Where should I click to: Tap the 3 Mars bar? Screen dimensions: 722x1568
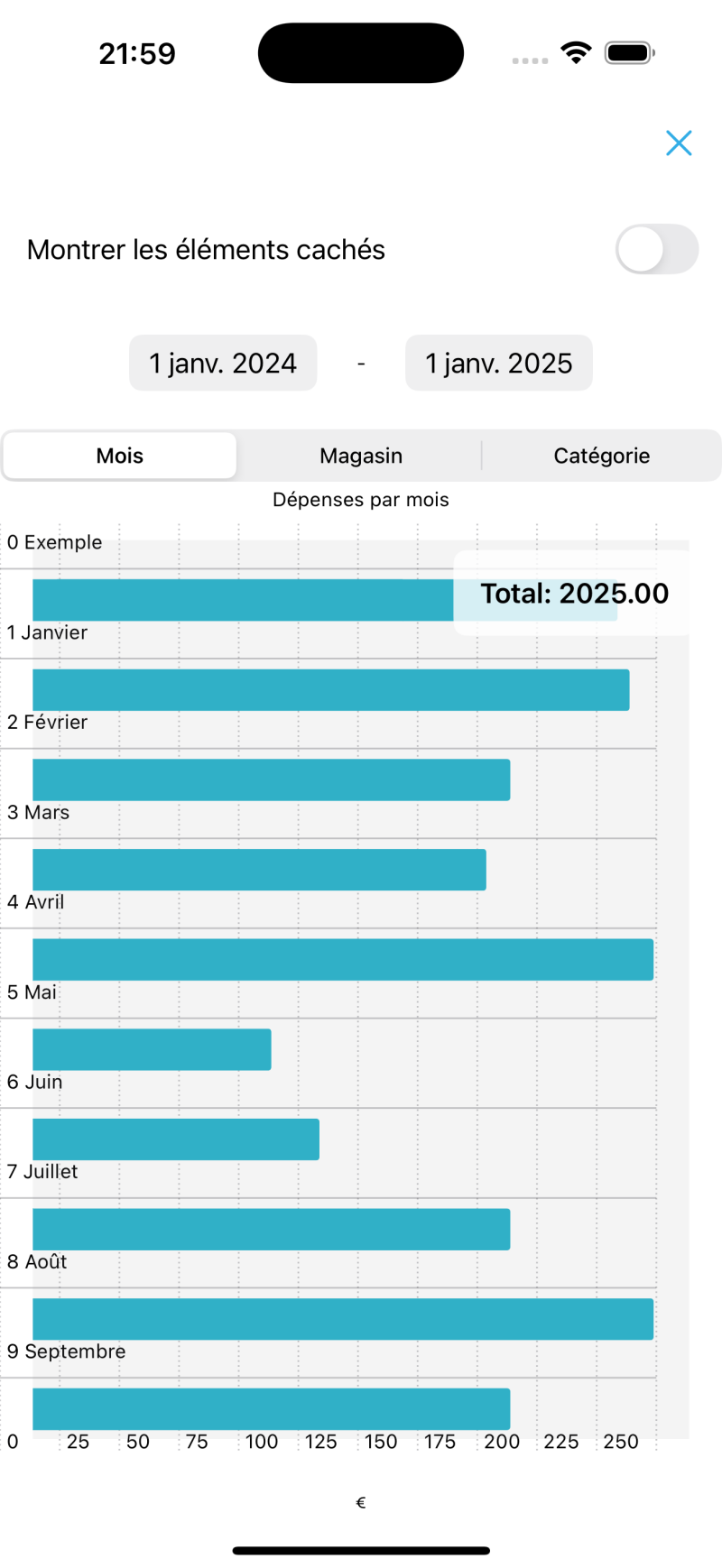point(259,870)
